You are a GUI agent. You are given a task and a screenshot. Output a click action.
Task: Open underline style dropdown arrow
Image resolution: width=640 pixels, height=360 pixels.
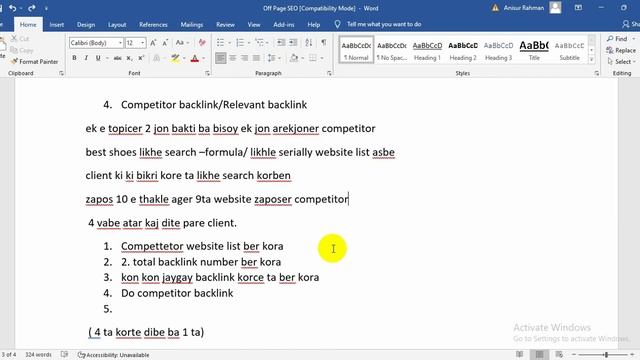point(107,58)
